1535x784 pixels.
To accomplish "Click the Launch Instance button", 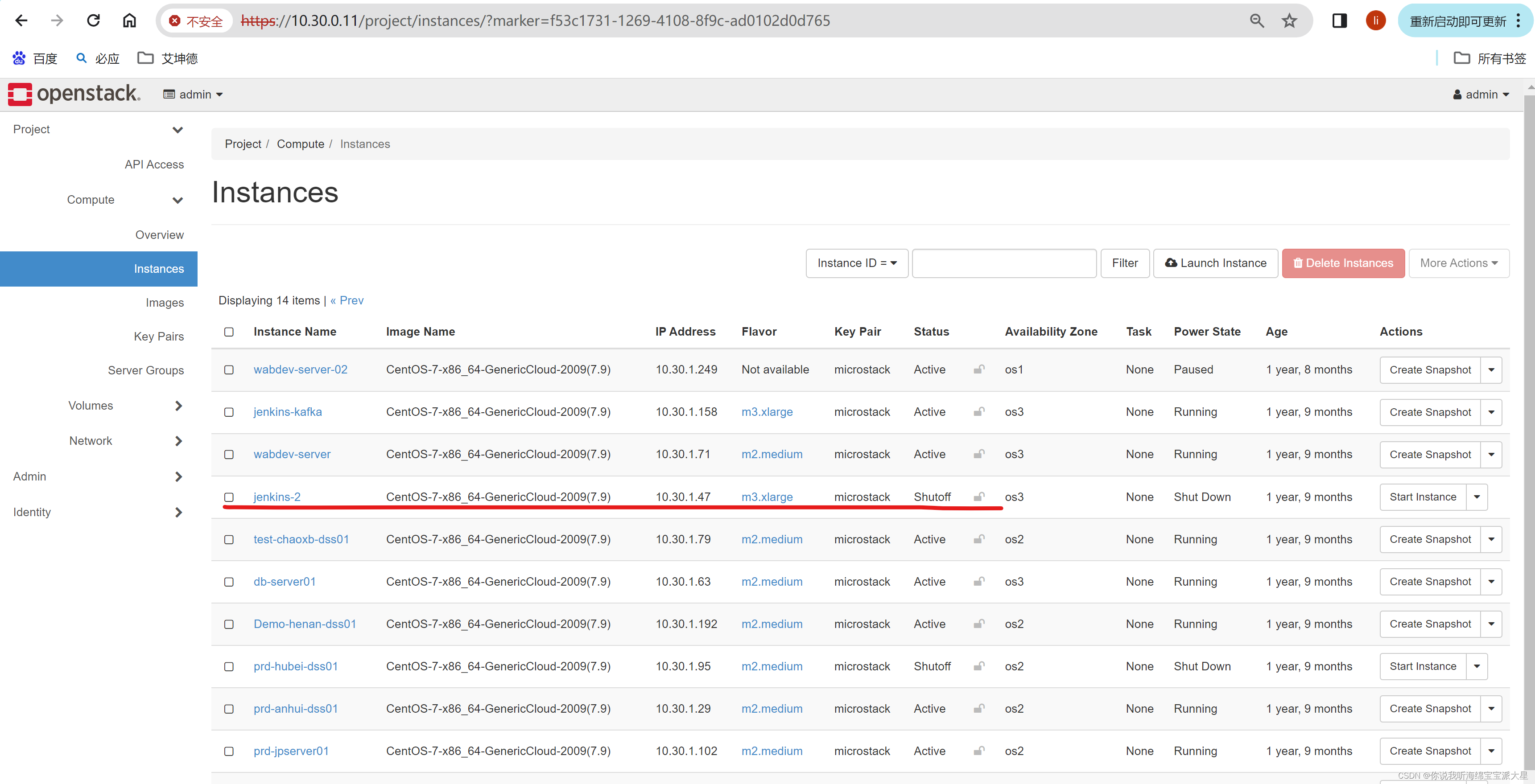I will click(1215, 263).
